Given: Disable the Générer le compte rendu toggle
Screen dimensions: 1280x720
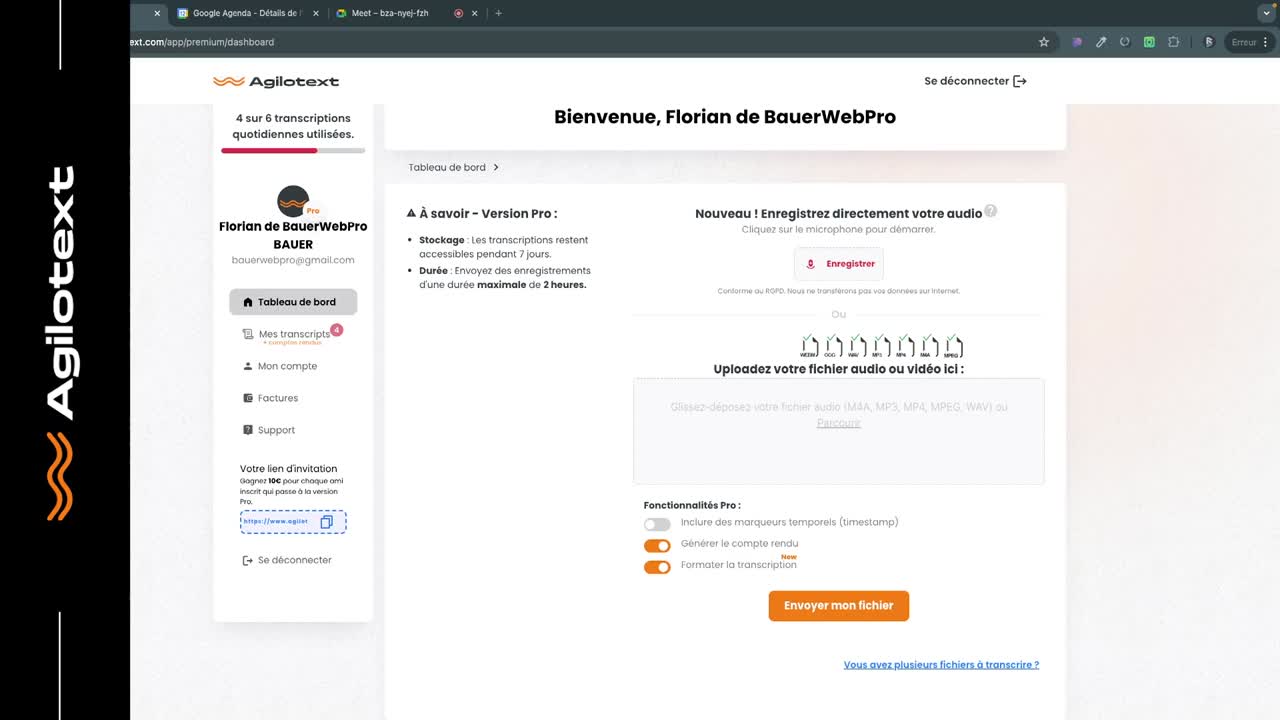Looking at the screenshot, I should point(657,546).
